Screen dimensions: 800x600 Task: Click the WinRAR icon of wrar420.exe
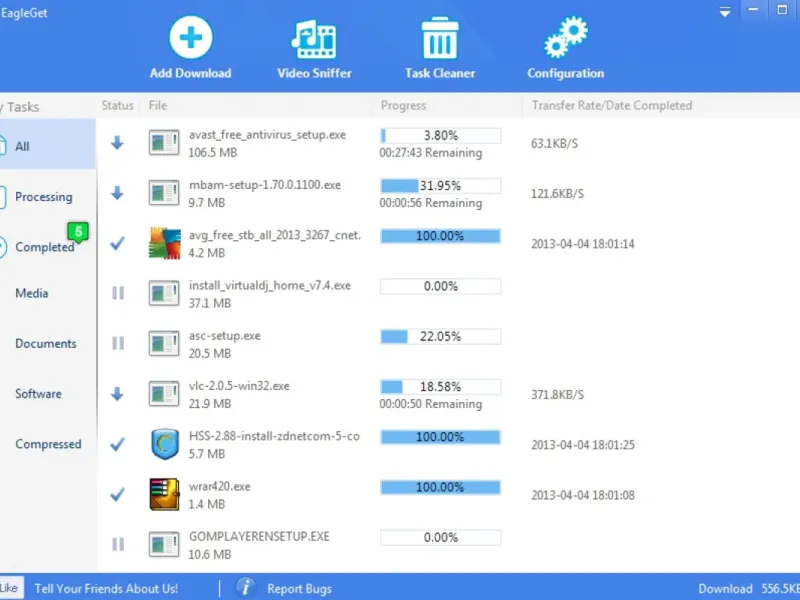(164, 494)
